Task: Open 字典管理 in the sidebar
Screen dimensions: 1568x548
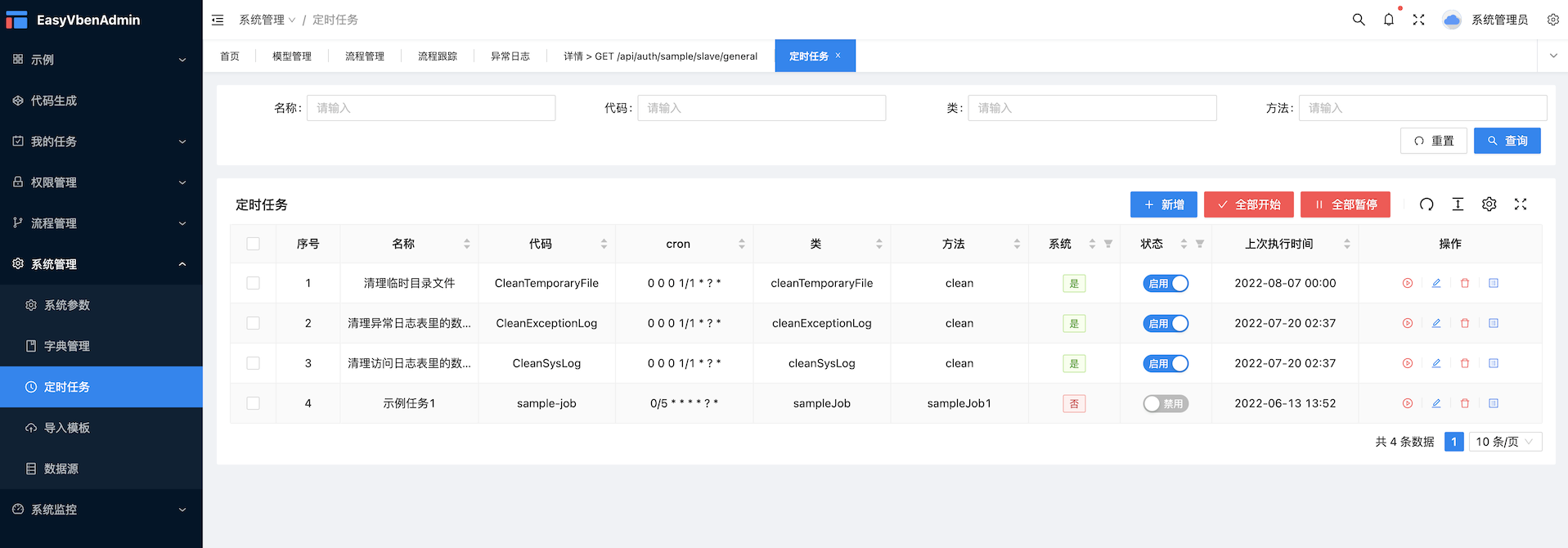Action: (x=67, y=346)
